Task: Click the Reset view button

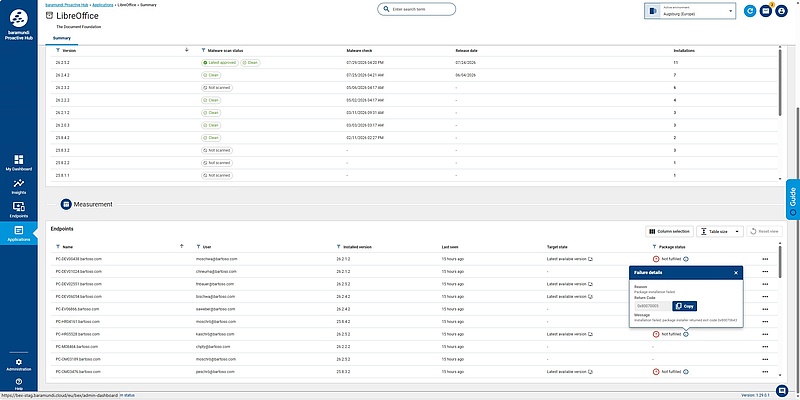Action: pyautogui.click(x=764, y=232)
